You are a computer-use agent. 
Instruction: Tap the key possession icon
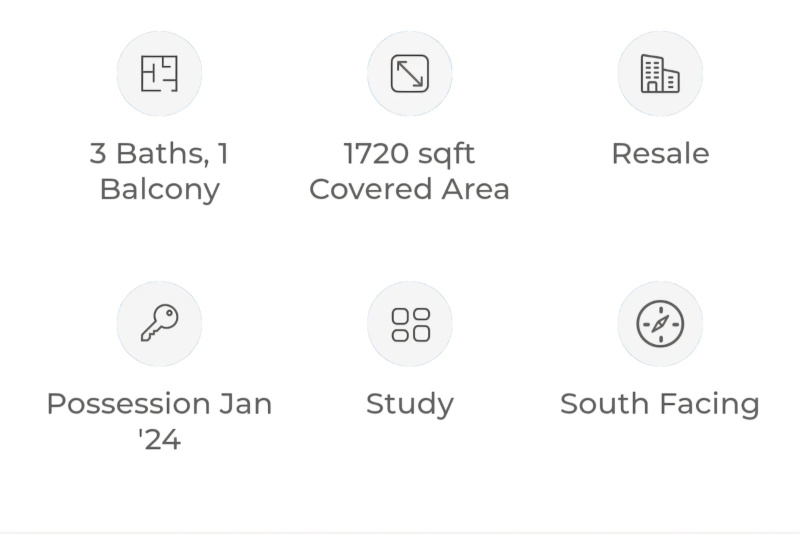coord(159,324)
